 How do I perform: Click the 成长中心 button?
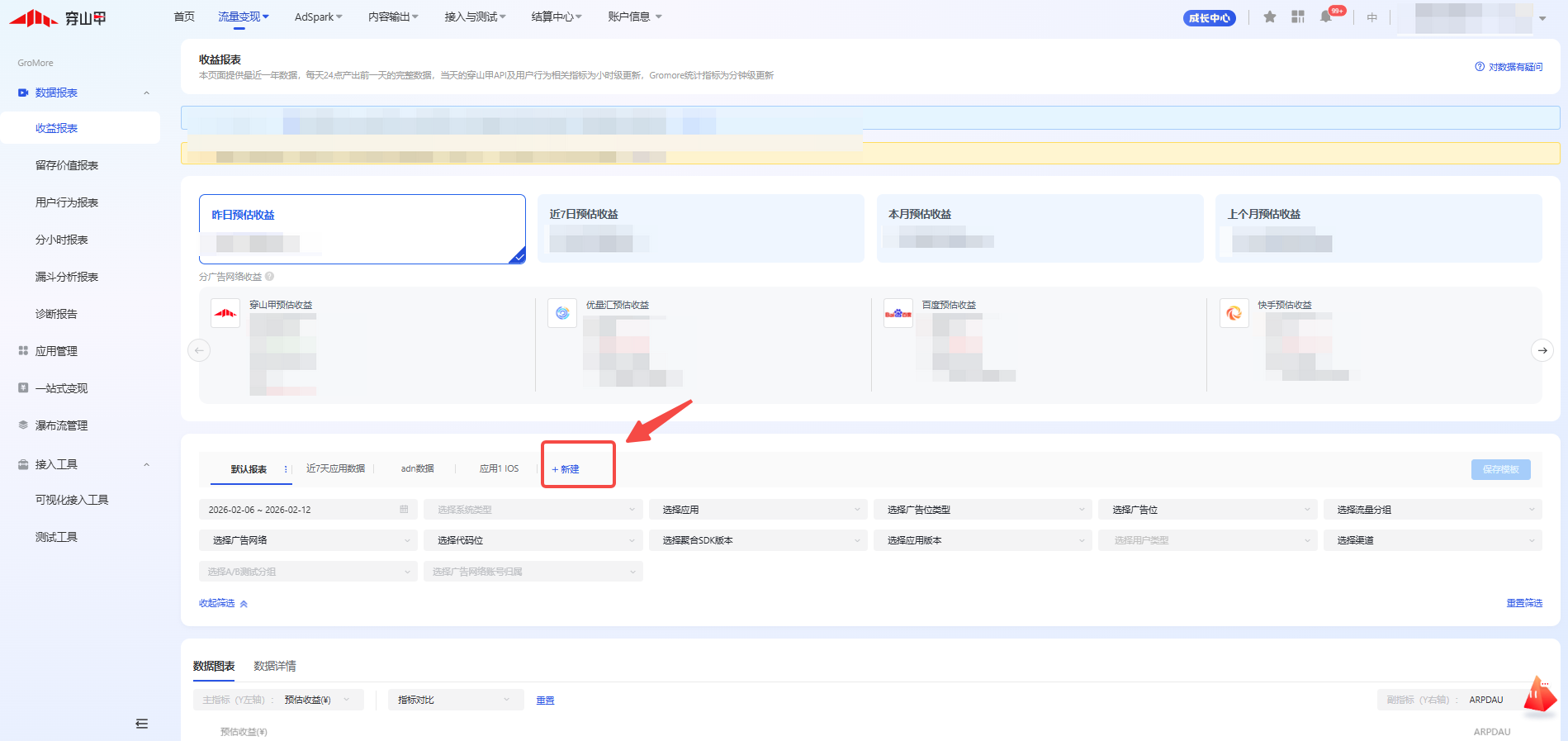[x=1209, y=18]
